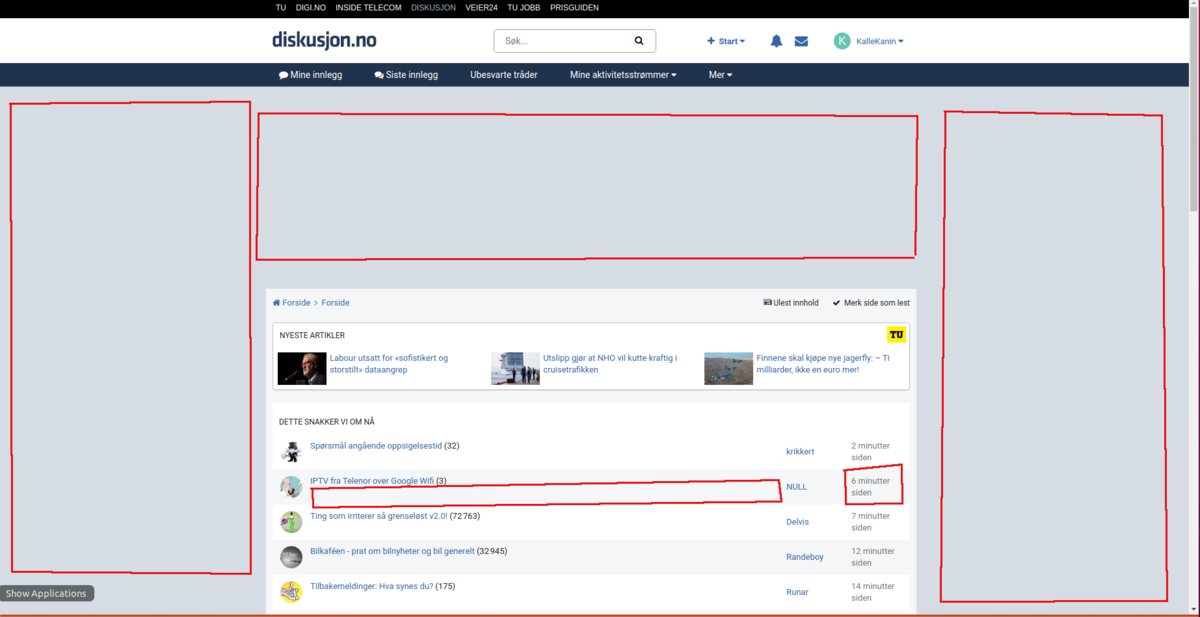Viewport: 1200px width, 617px height.
Task: Click Ulest innhold link
Action: point(791,302)
